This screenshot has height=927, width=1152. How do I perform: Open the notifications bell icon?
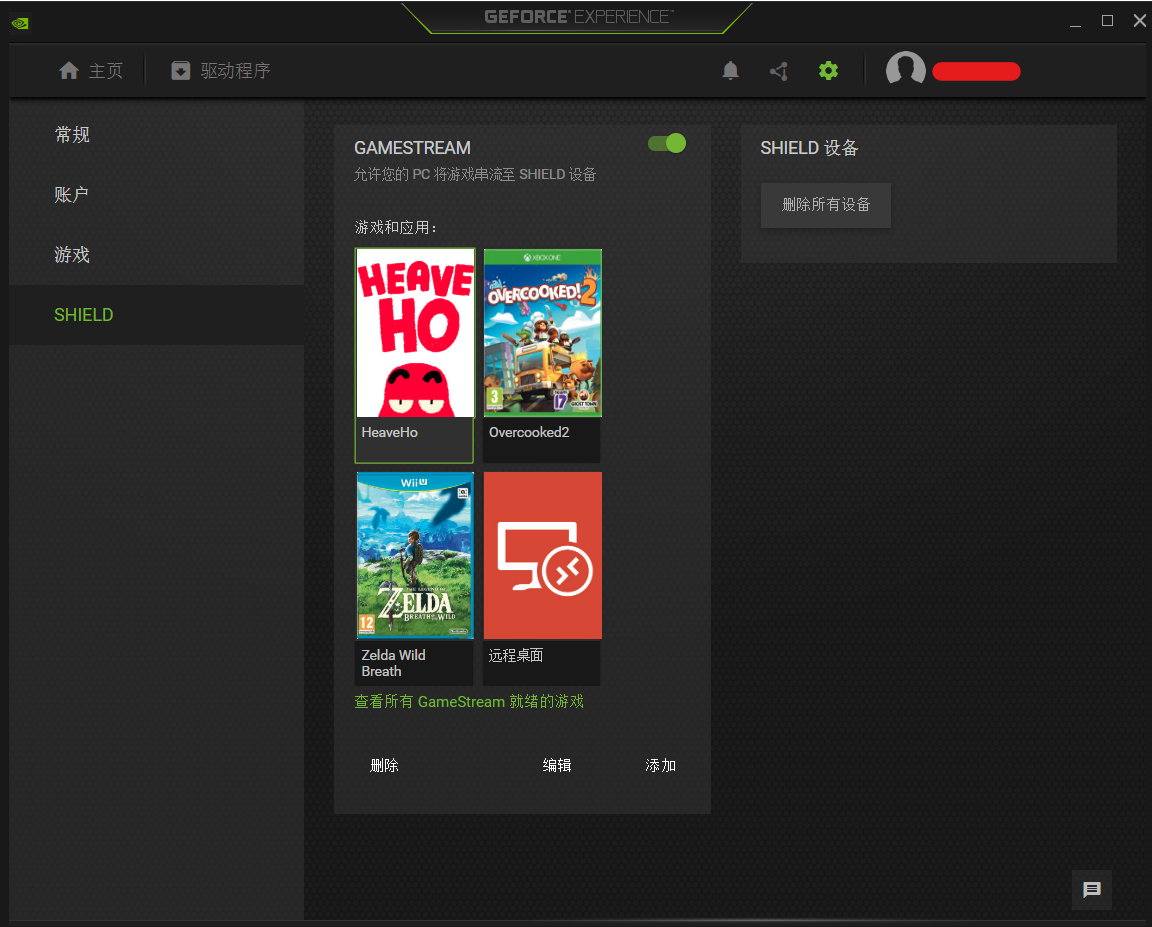pos(730,71)
